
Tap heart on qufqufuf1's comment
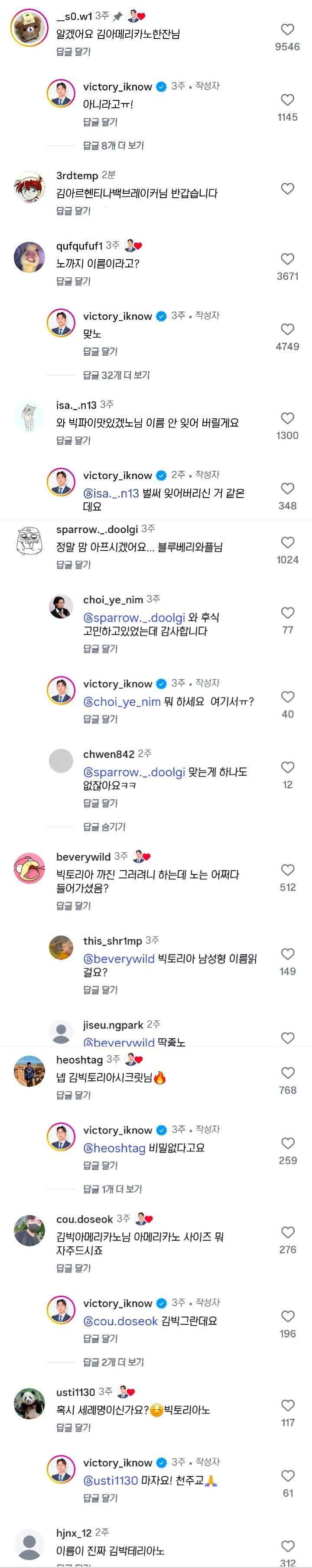[287, 259]
